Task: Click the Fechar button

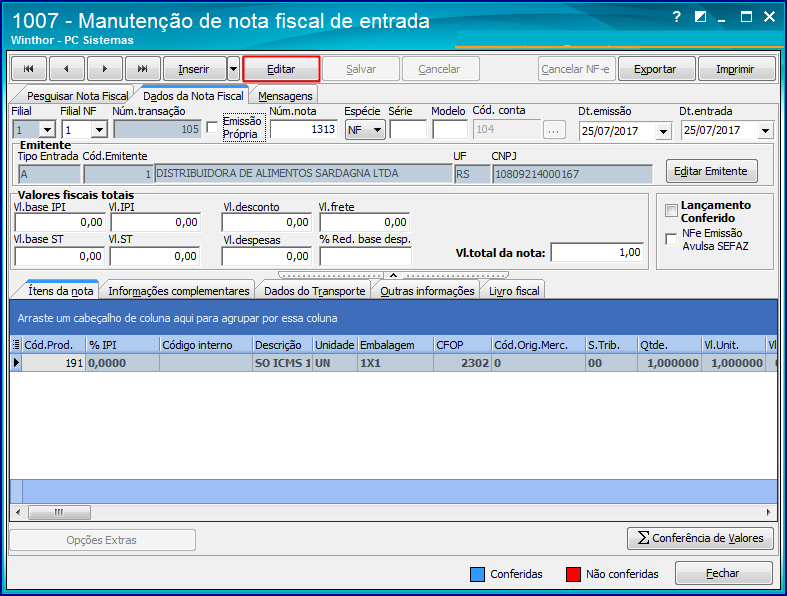Action: [x=723, y=573]
